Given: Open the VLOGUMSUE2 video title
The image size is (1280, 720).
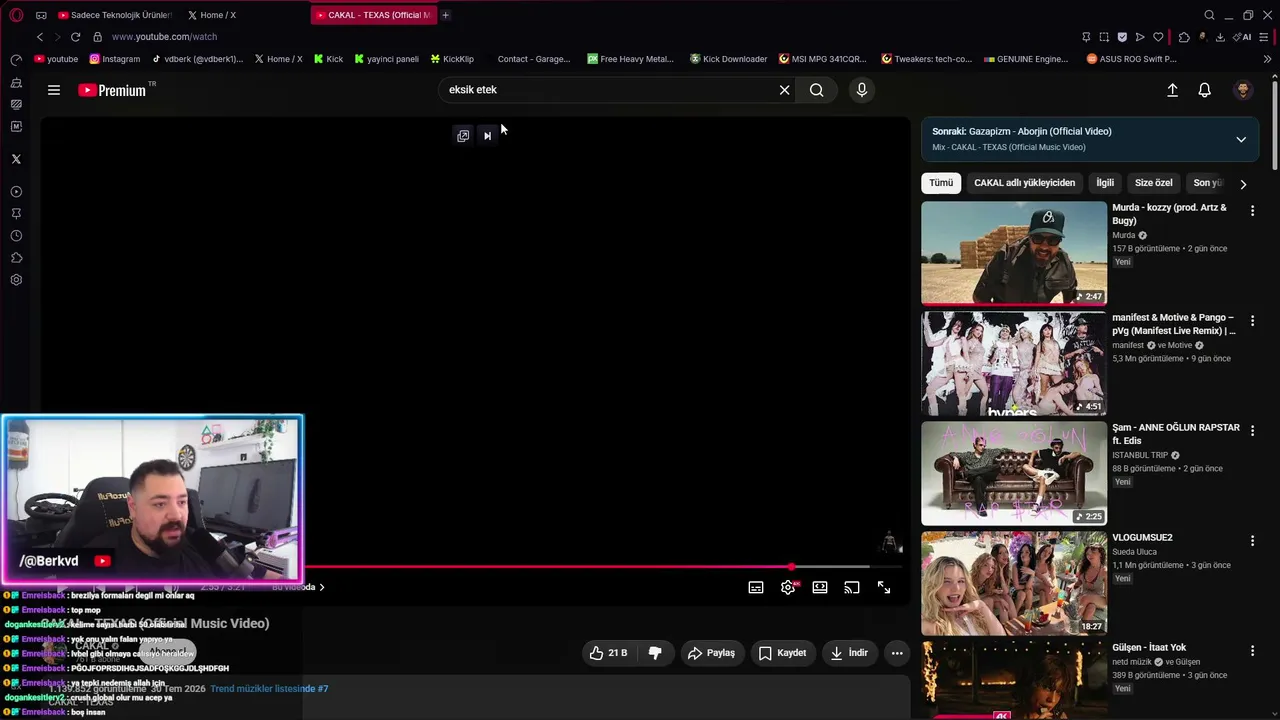Looking at the screenshot, I should pyautogui.click(x=1142, y=538).
